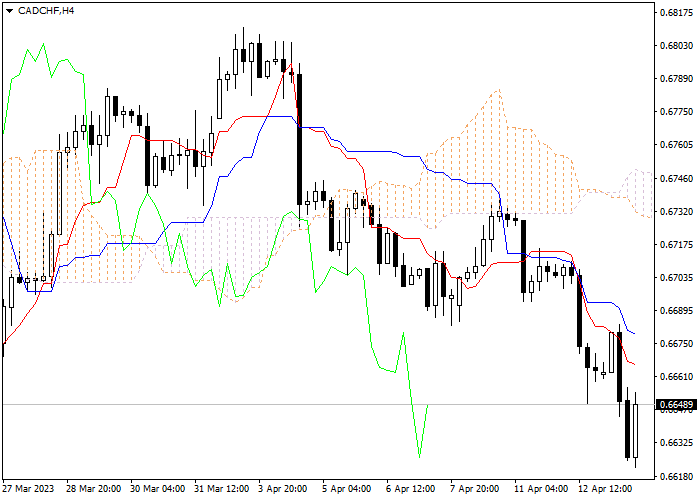Select the 0.66610 price axis label

[x=677, y=377]
